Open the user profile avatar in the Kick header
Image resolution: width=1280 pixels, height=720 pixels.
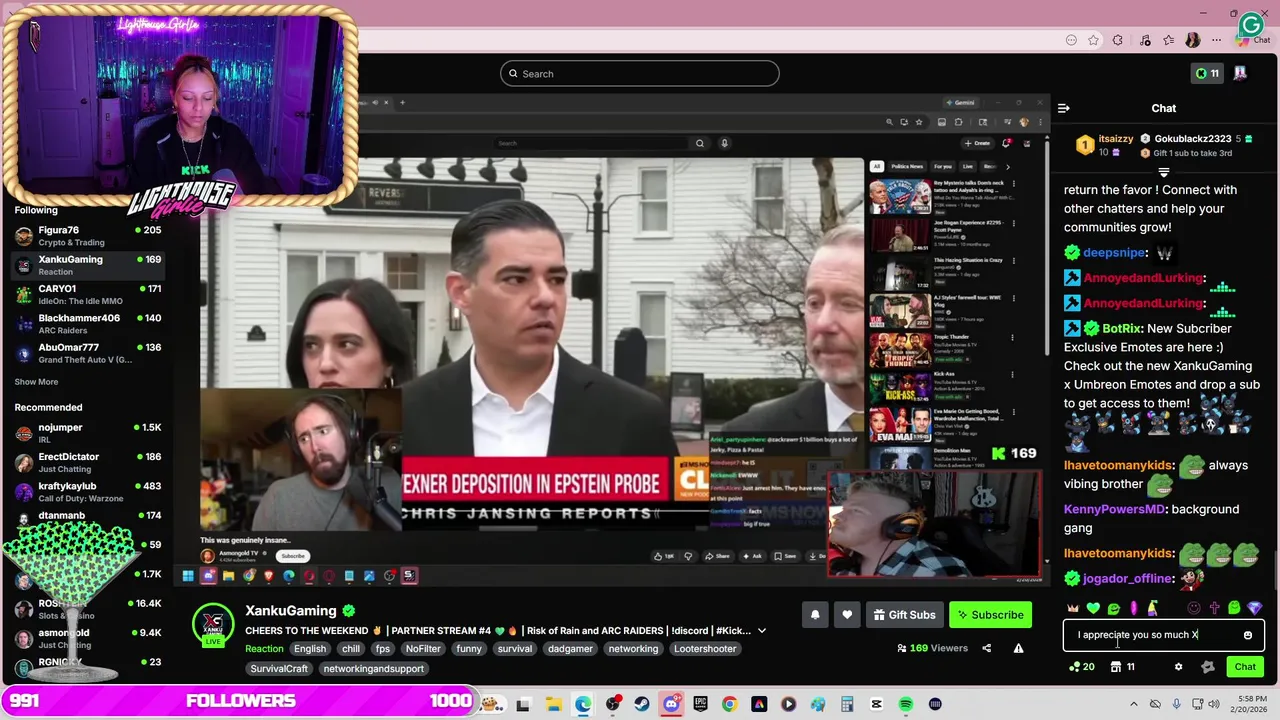click(x=1240, y=73)
